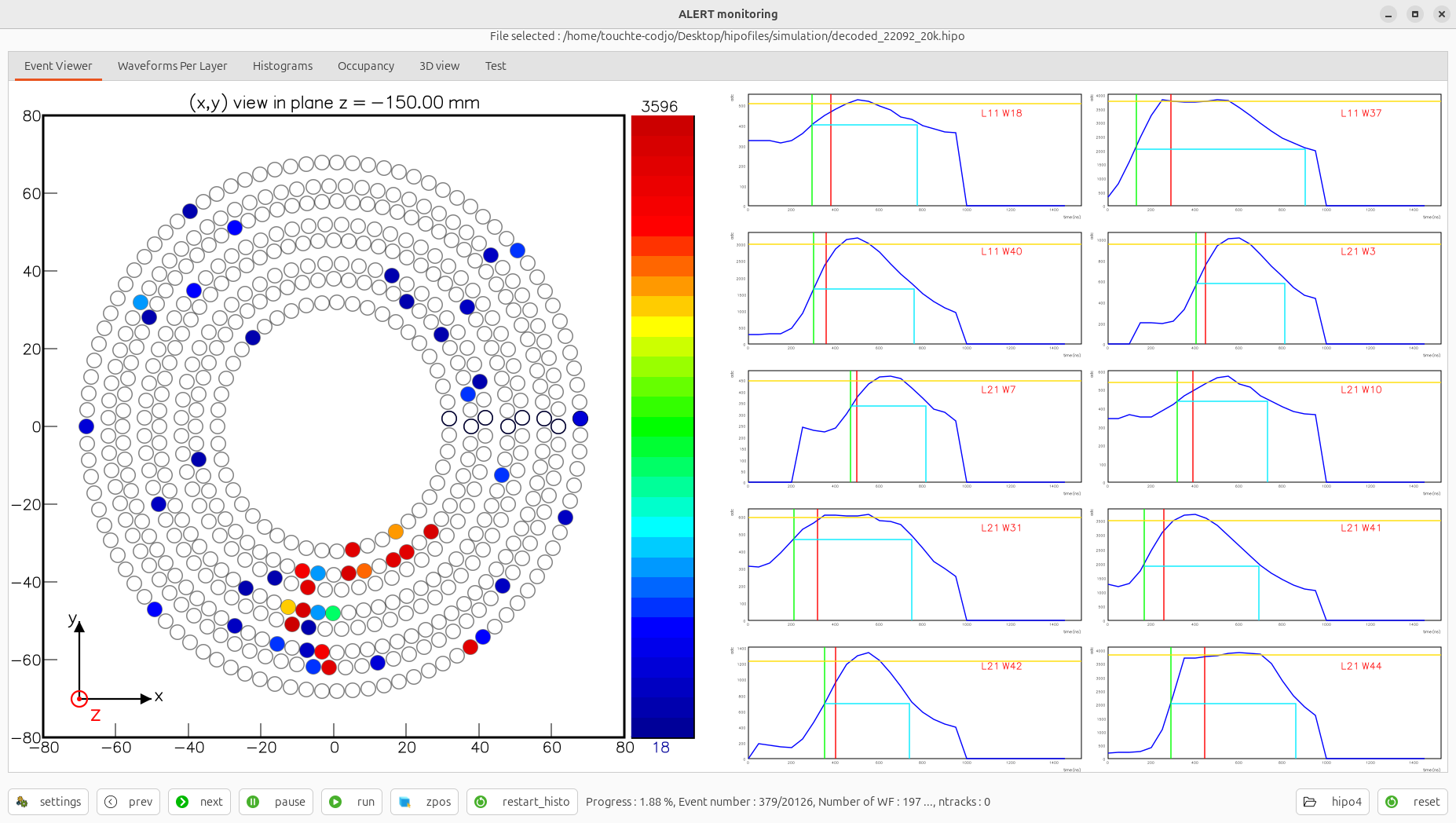
Task: Pause event playback via pause label
Action: 290,802
